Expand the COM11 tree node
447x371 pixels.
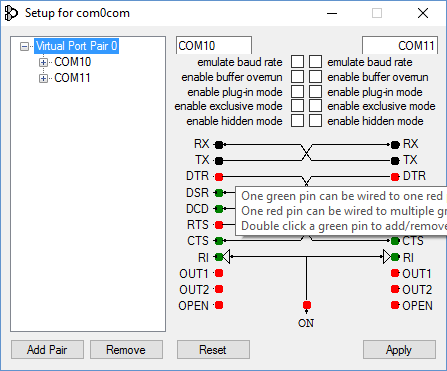point(43,78)
